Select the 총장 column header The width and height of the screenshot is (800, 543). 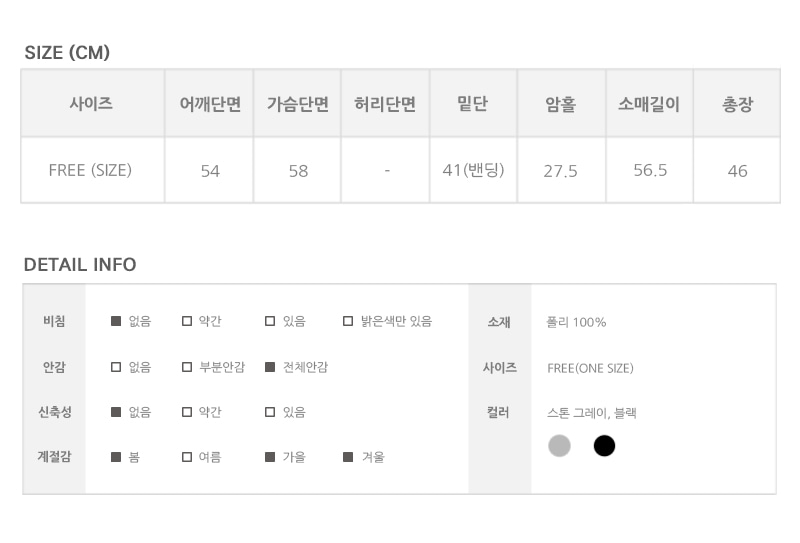[737, 104]
